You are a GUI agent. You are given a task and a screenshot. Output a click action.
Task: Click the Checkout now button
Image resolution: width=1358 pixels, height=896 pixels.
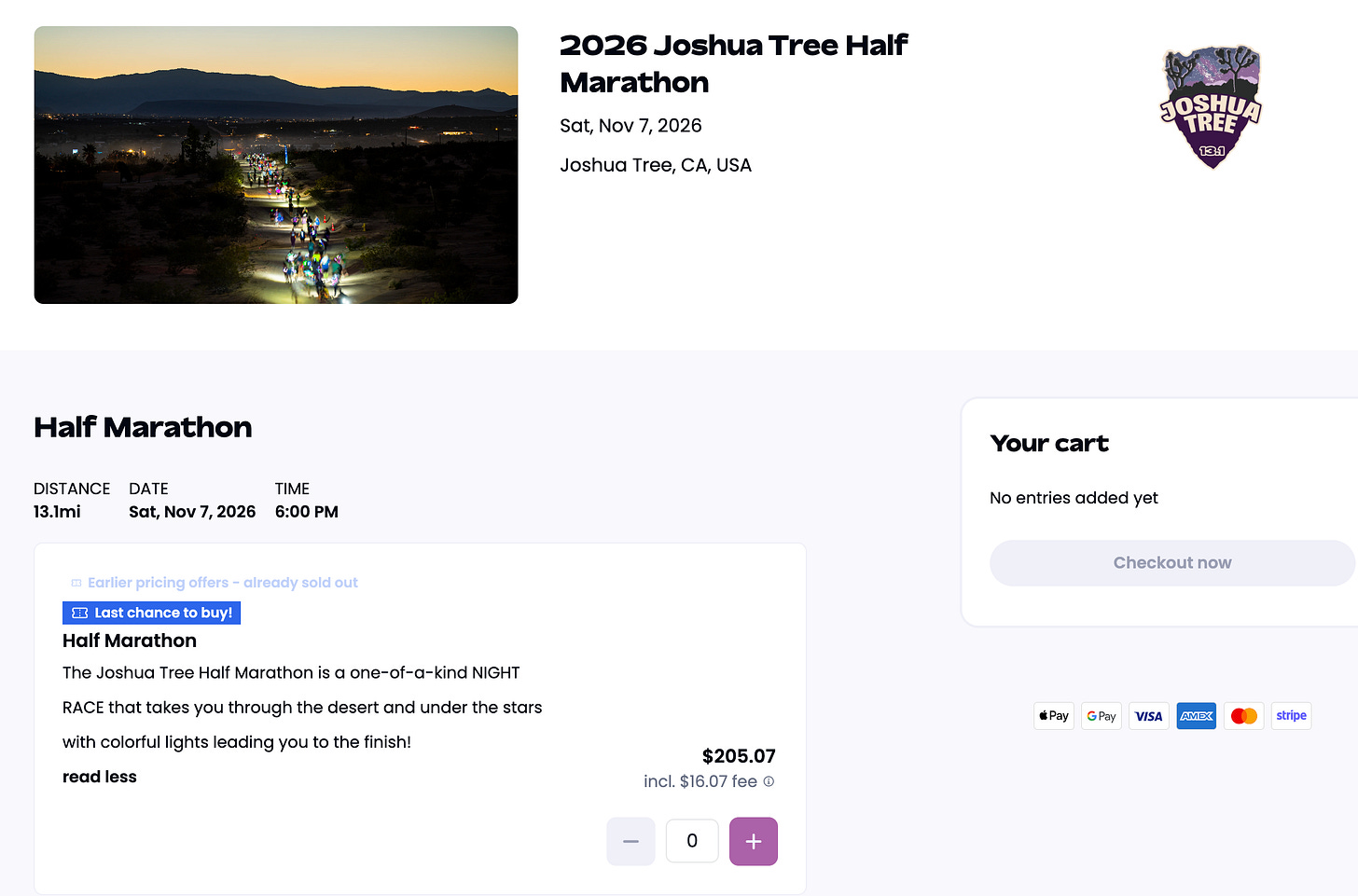1172,563
